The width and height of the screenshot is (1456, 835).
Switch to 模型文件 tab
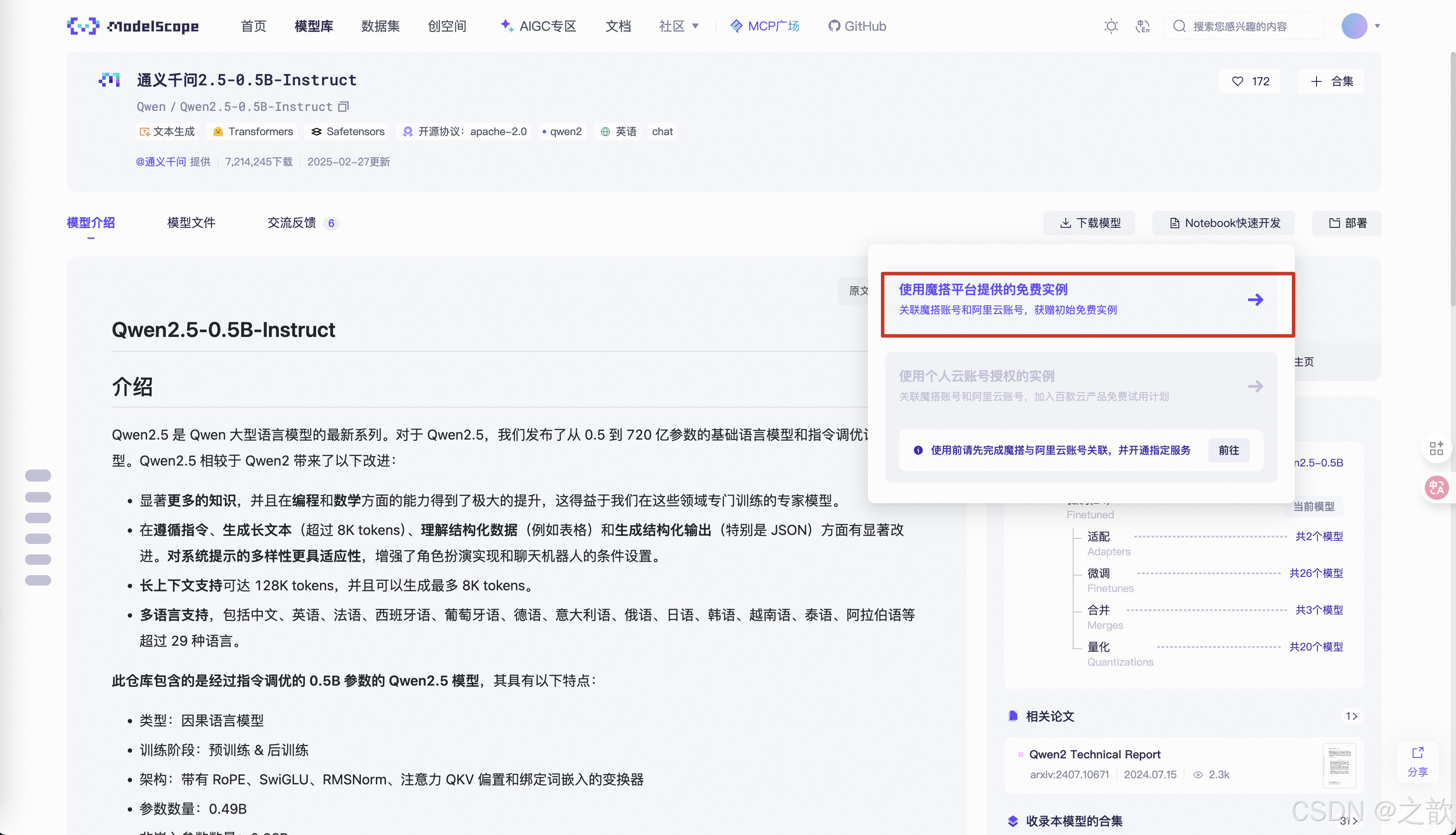click(x=191, y=223)
